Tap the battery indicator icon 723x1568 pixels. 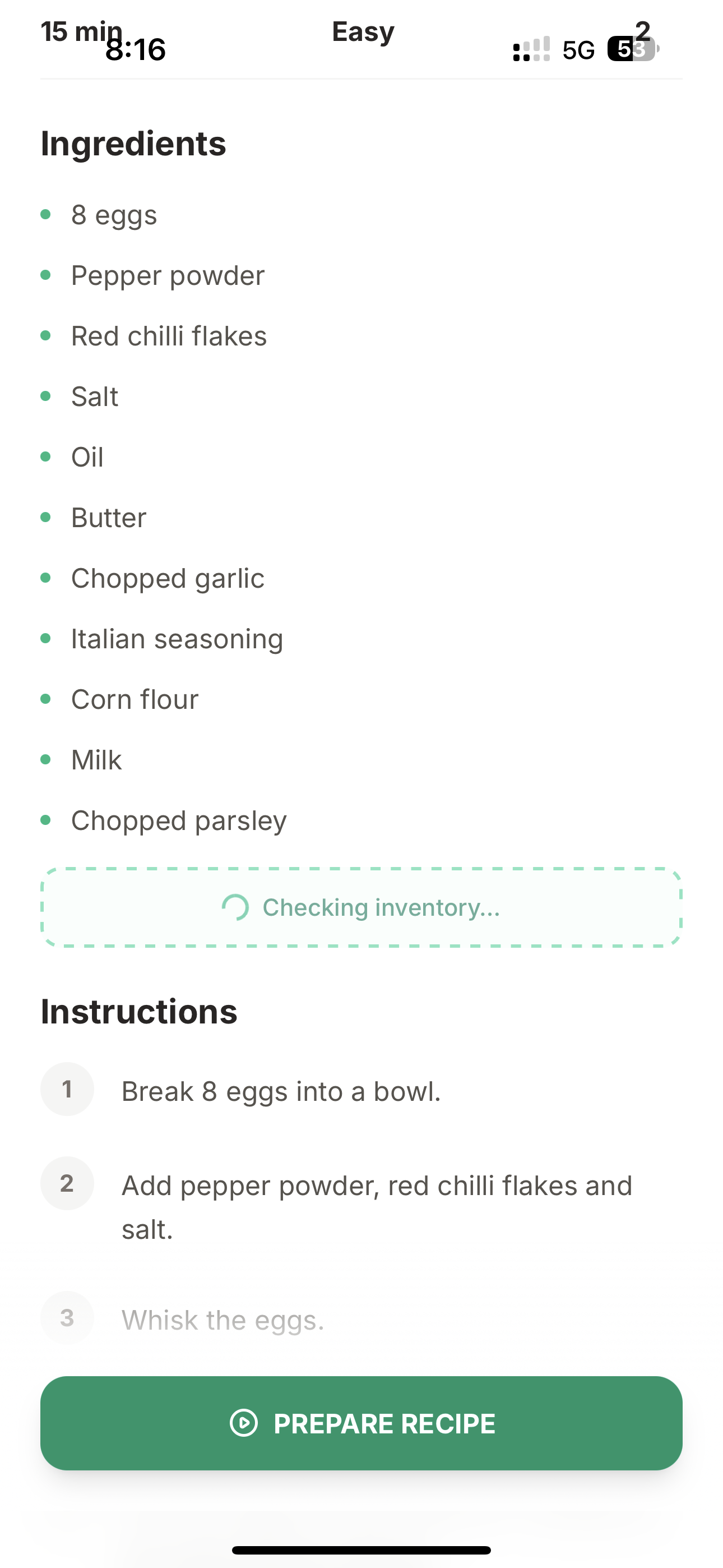[633, 49]
